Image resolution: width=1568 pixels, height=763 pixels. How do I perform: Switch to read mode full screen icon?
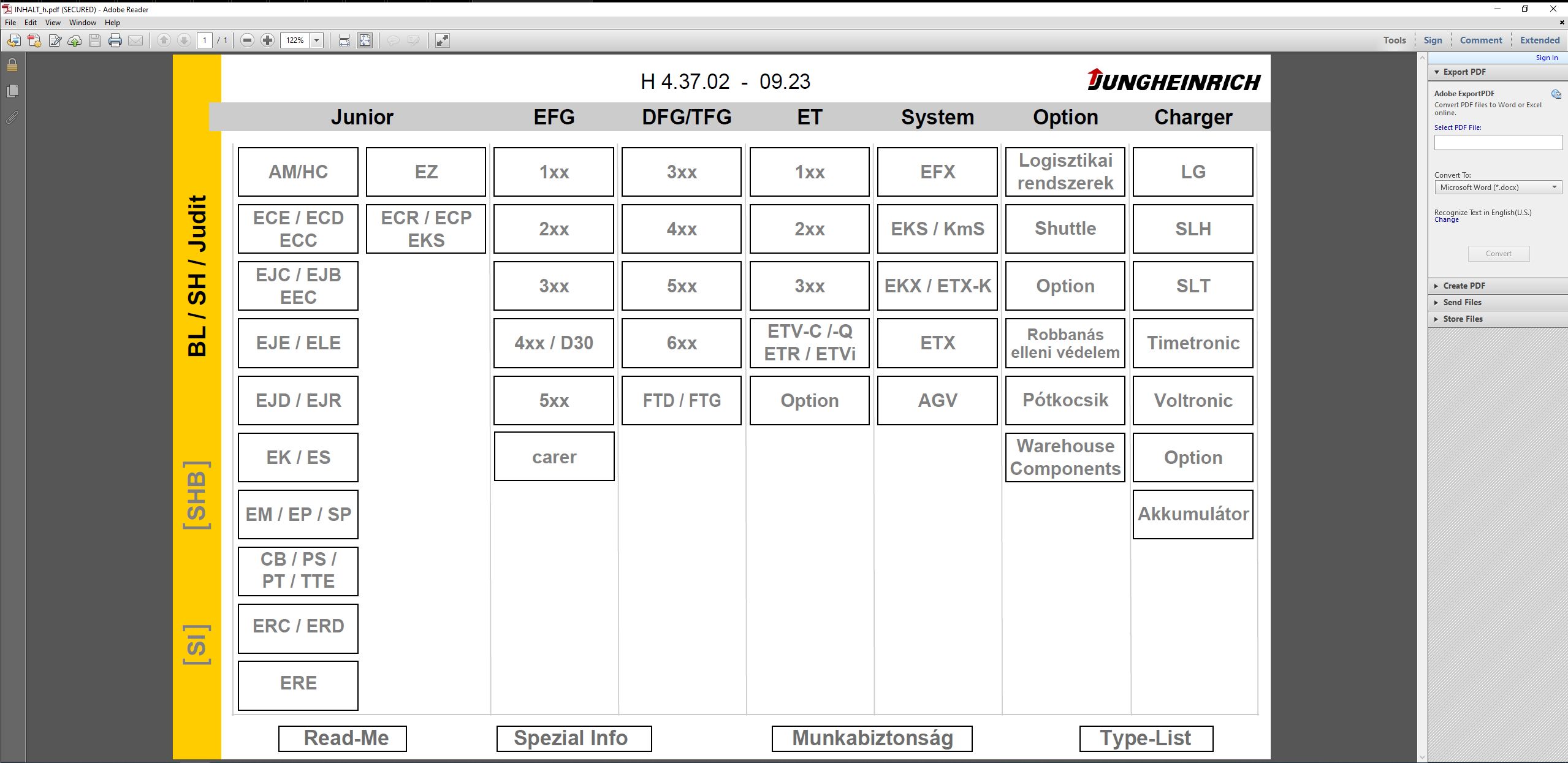(x=442, y=40)
